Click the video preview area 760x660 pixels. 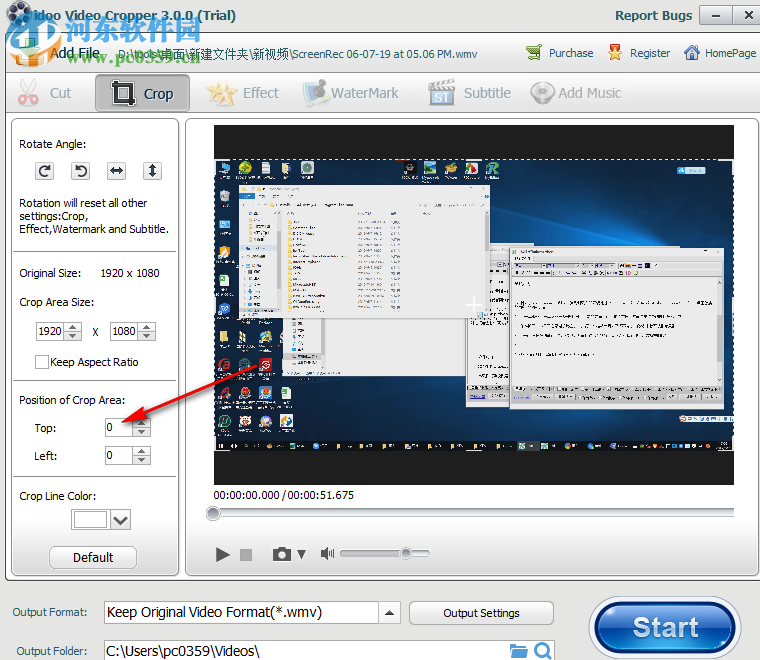click(474, 305)
